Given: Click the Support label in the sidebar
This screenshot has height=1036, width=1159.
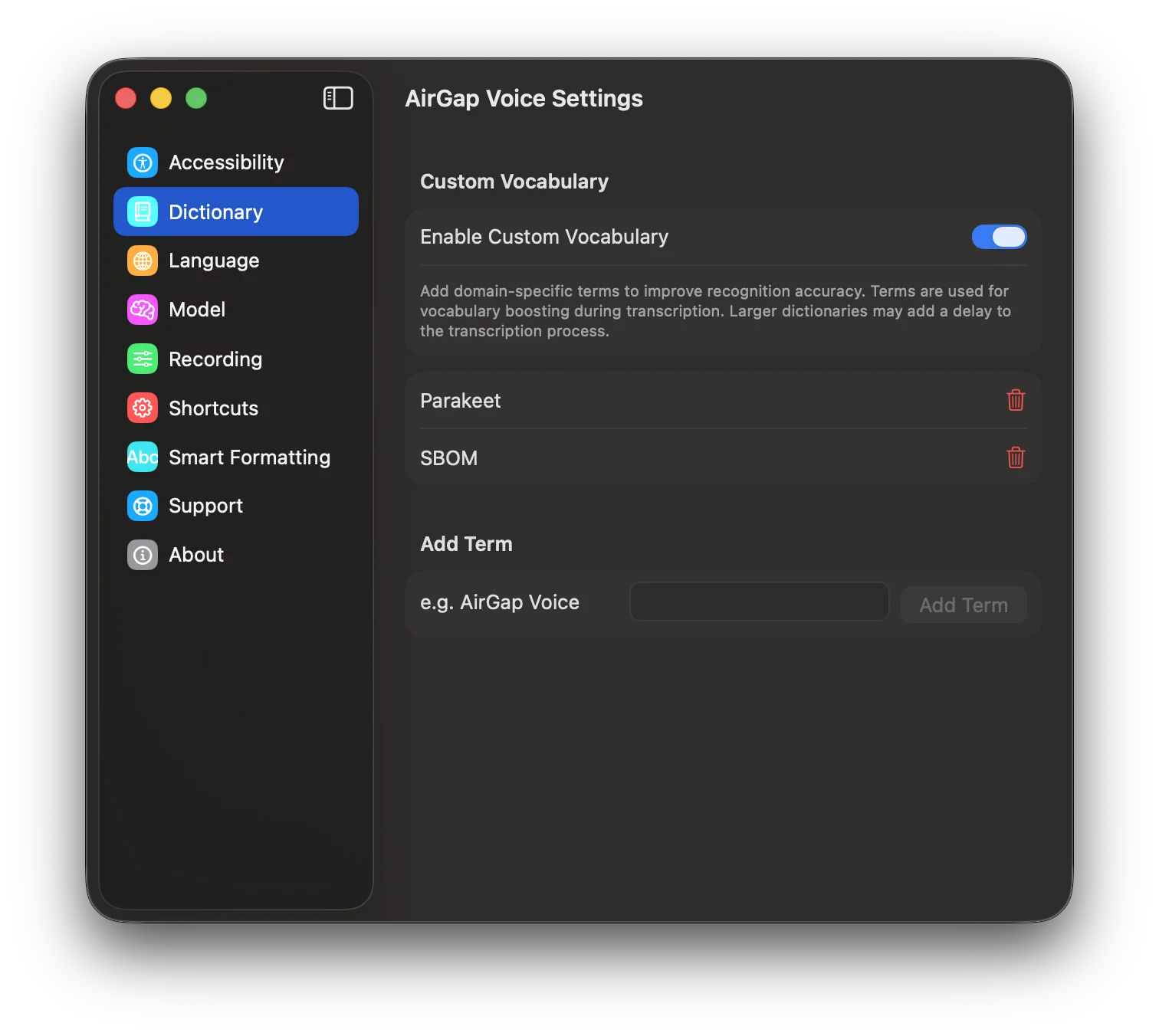Looking at the screenshot, I should pyautogui.click(x=205, y=507).
